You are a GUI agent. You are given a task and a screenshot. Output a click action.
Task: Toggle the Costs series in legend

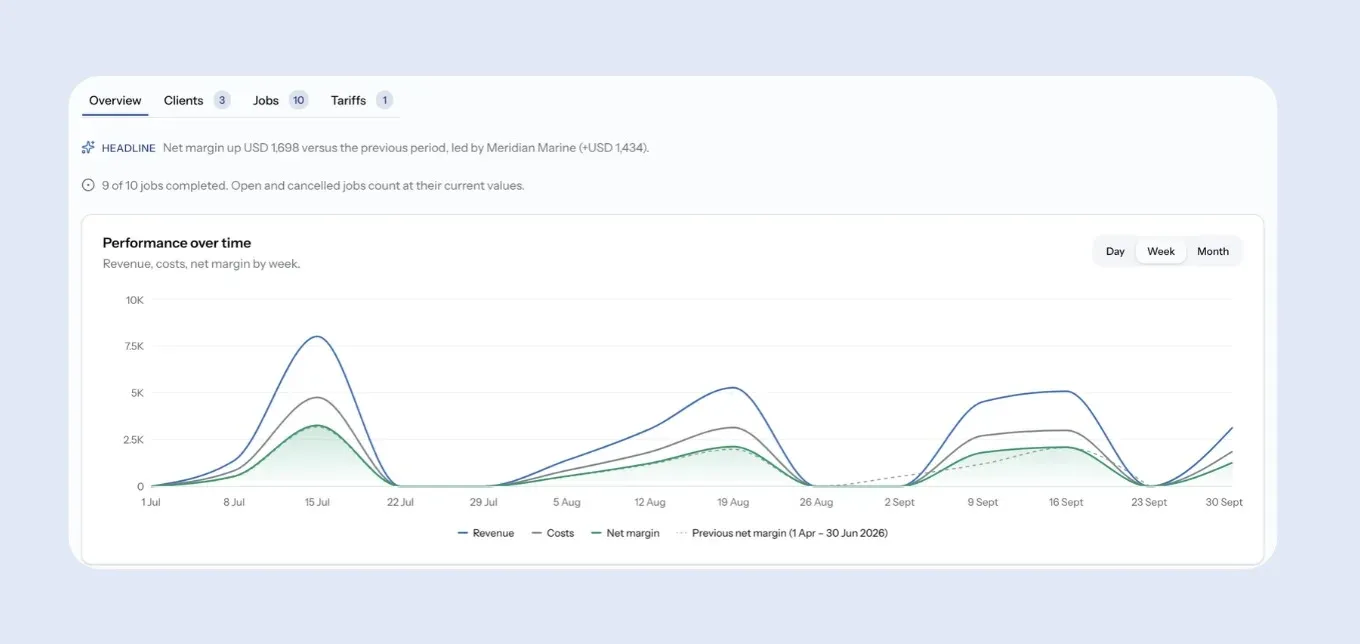click(553, 533)
